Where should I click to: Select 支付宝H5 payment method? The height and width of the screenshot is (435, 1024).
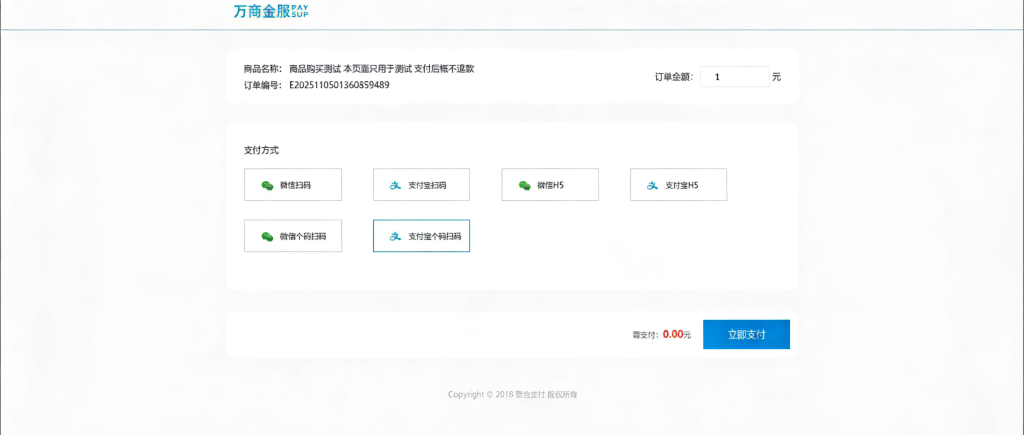(x=679, y=185)
